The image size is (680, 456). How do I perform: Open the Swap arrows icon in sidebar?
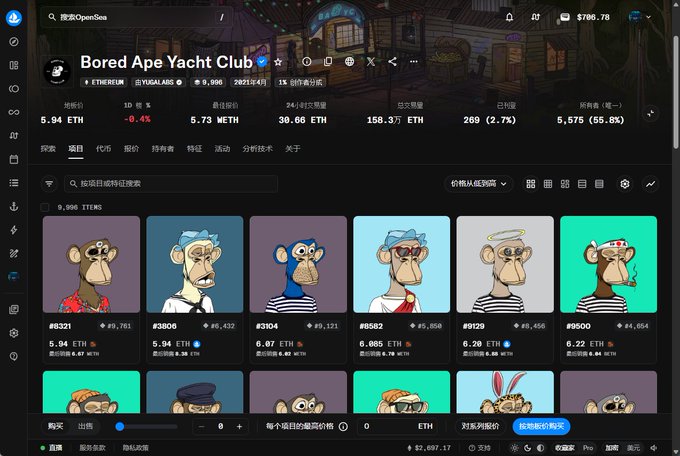[x=14, y=136]
